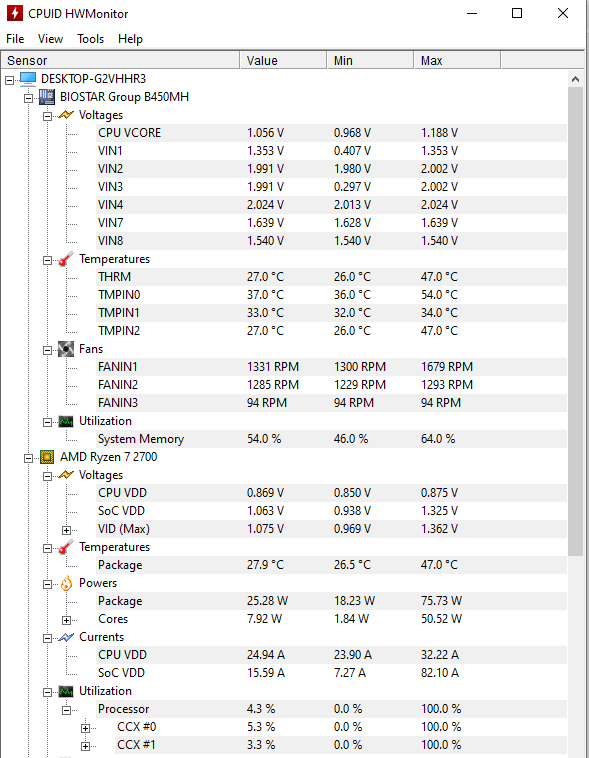This screenshot has width=589, height=758.
Task: Click the BIOSTAR motherboard icon
Action: (47, 97)
